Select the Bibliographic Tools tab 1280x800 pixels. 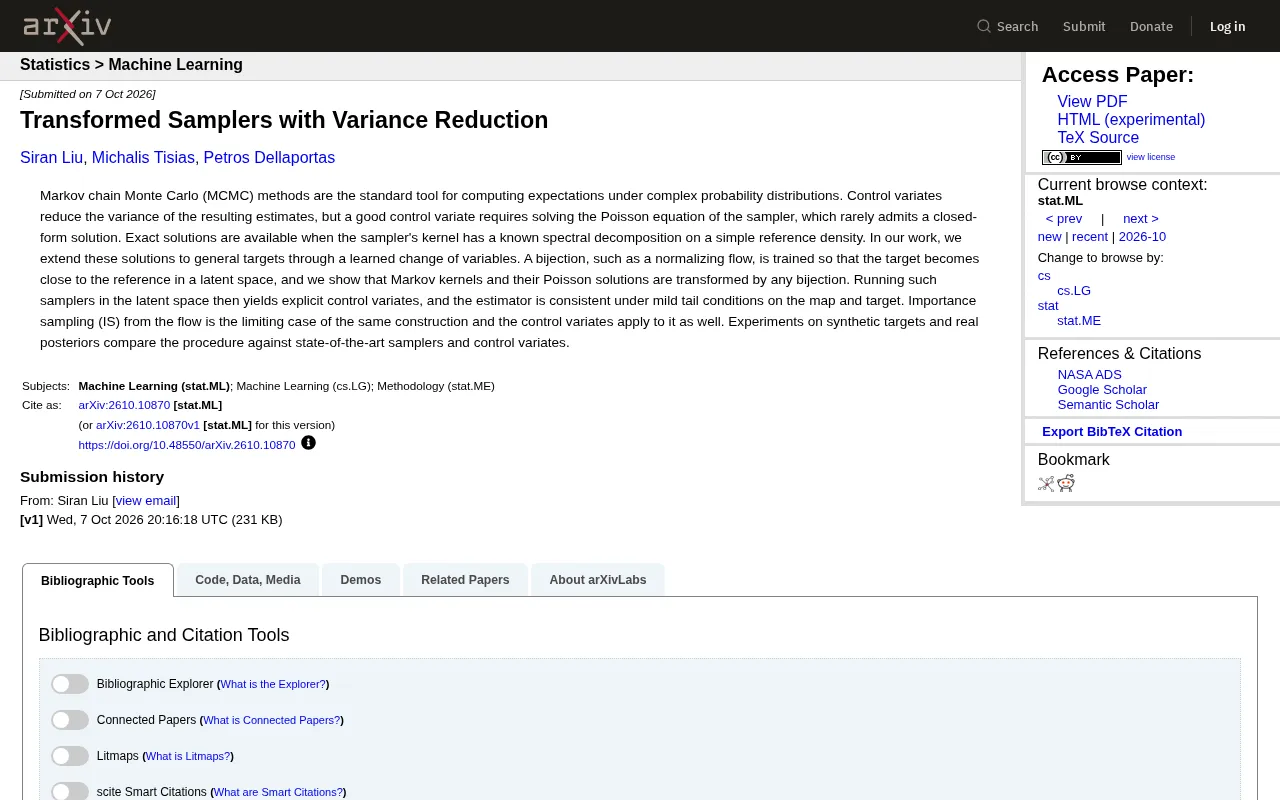[x=98, y=580]
